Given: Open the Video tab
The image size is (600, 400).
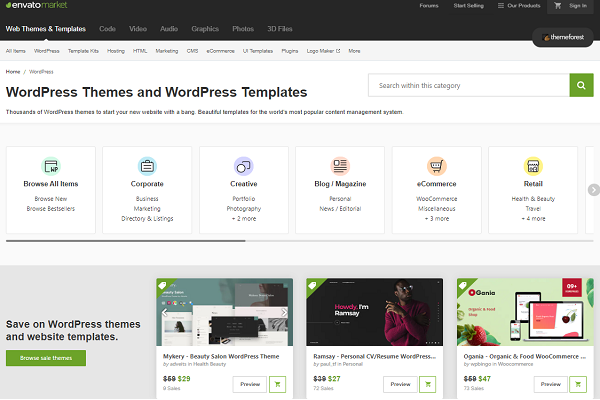Looking at the screenshot, I should pos(138,29).
